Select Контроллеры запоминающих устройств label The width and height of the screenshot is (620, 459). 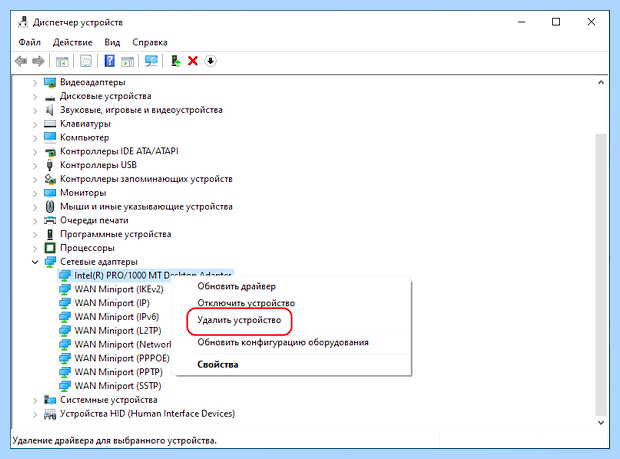point(146,179)
